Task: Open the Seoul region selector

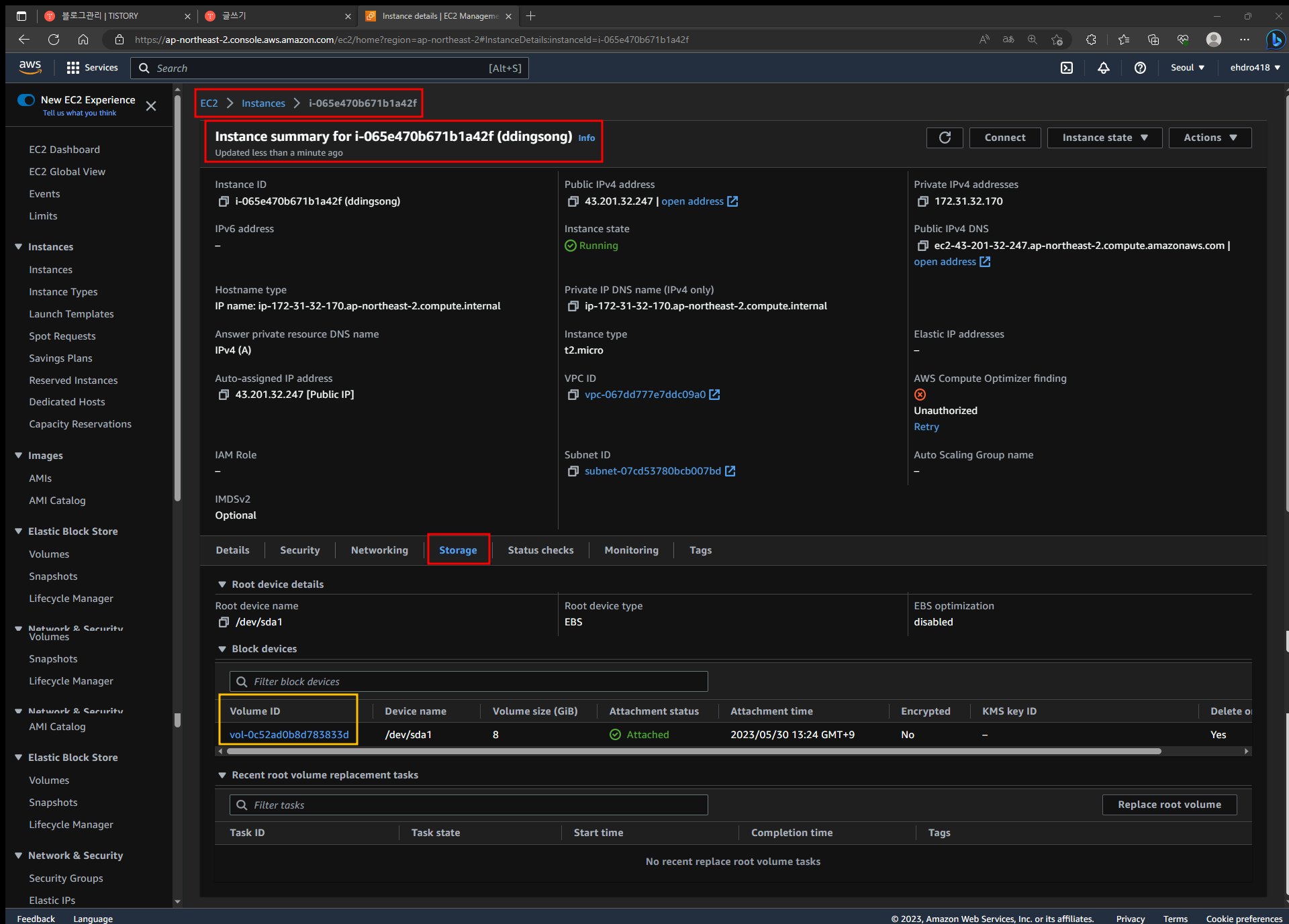Action: tap(1187, 68)
